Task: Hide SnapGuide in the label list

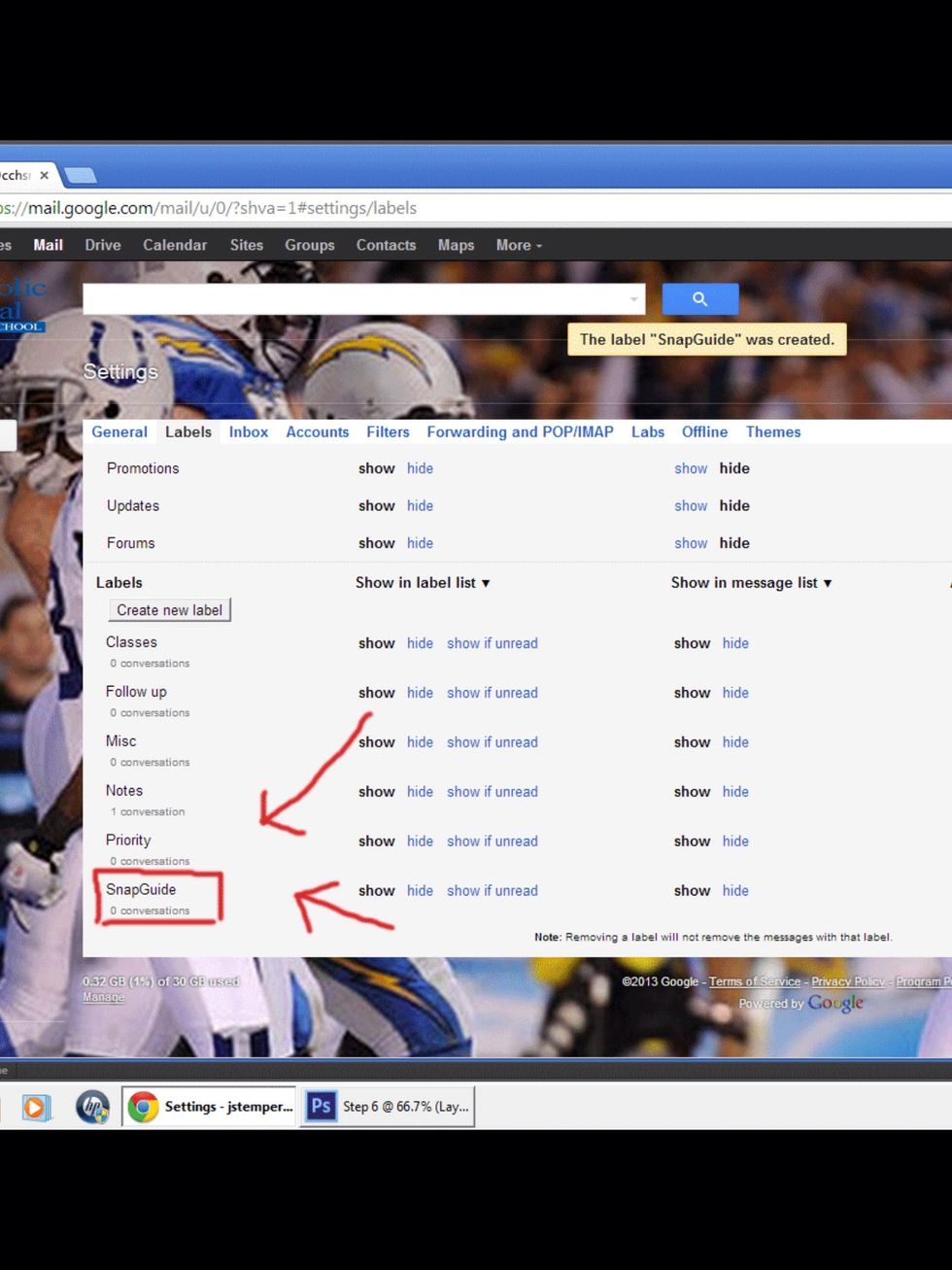Action: coord(420,891)
